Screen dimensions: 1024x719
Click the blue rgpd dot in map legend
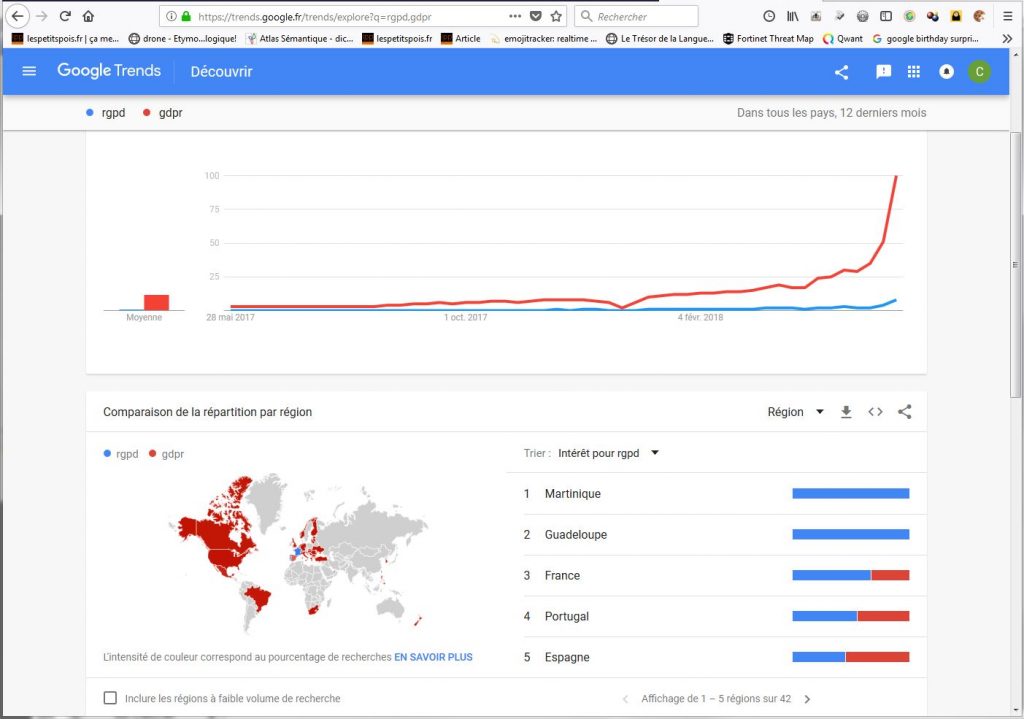point(107,453)
